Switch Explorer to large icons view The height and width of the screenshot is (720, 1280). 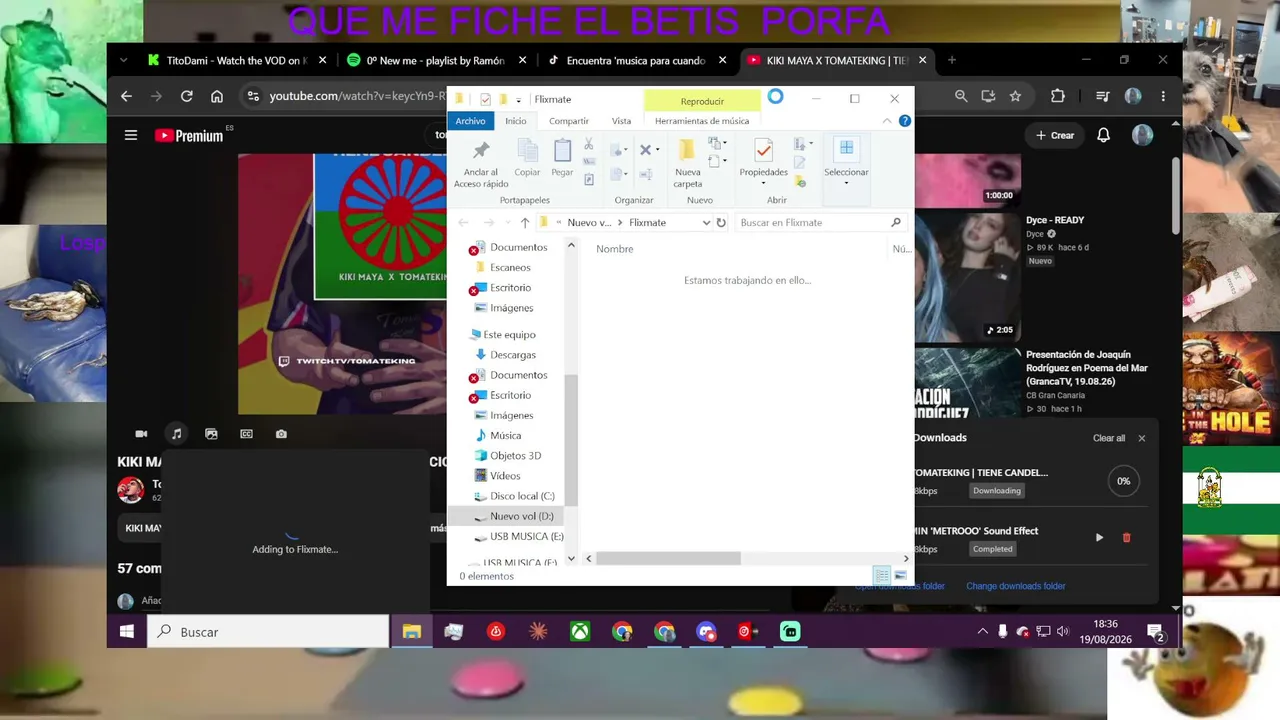900,576
